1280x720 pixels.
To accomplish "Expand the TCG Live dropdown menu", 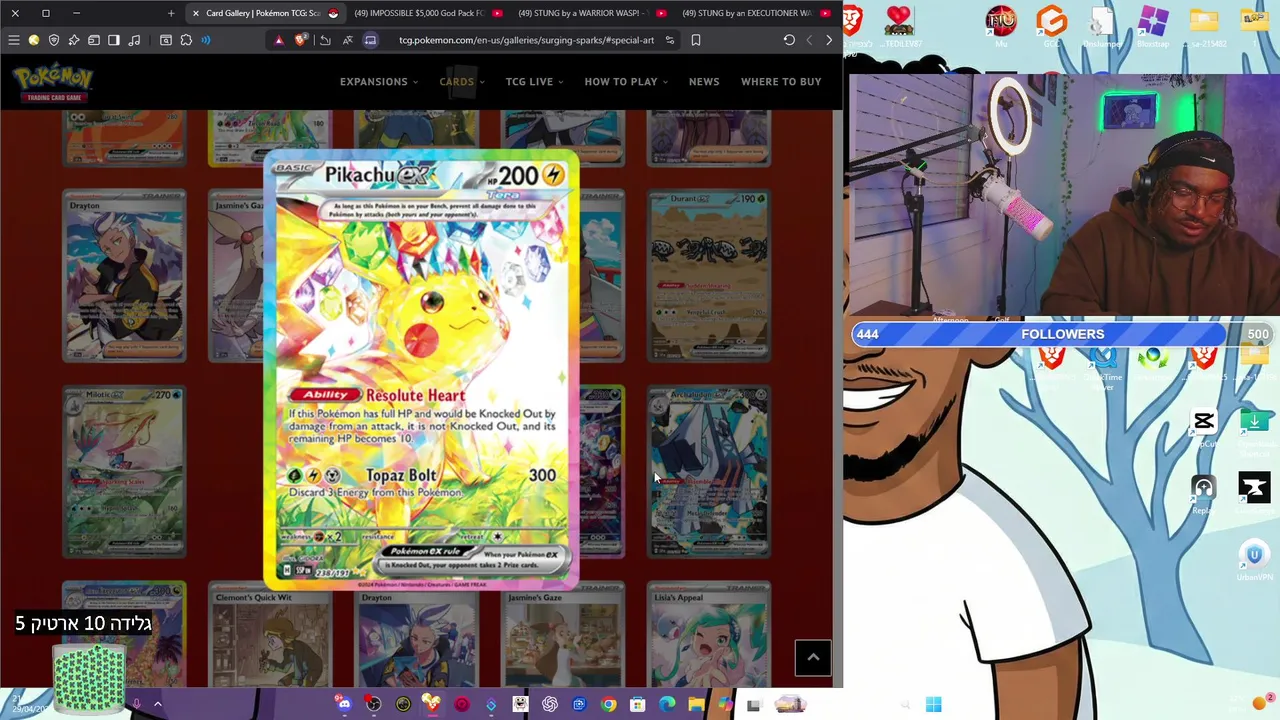I will [534, 82].
